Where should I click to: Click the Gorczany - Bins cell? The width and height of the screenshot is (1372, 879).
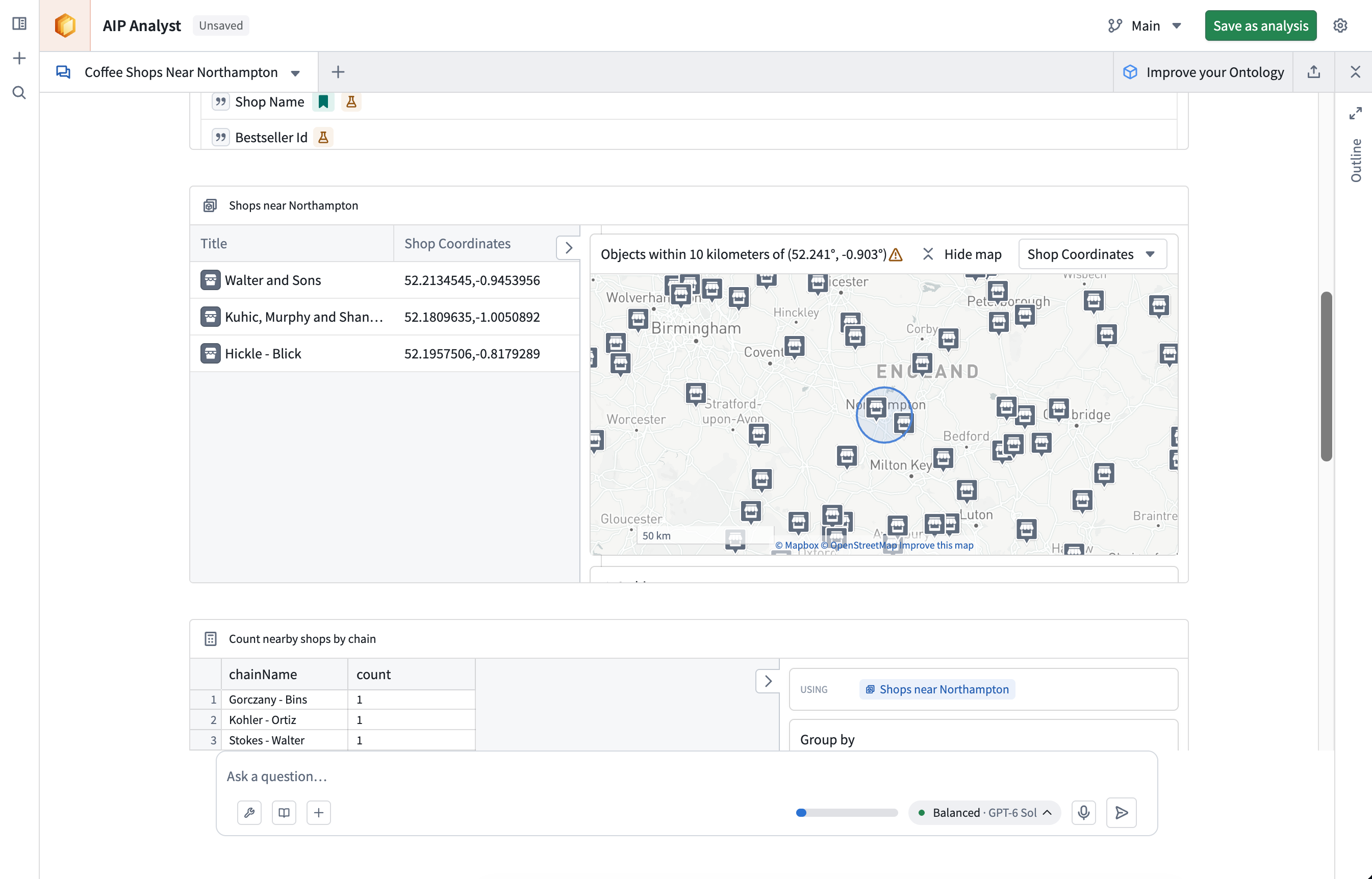click(x=284, y=699)
